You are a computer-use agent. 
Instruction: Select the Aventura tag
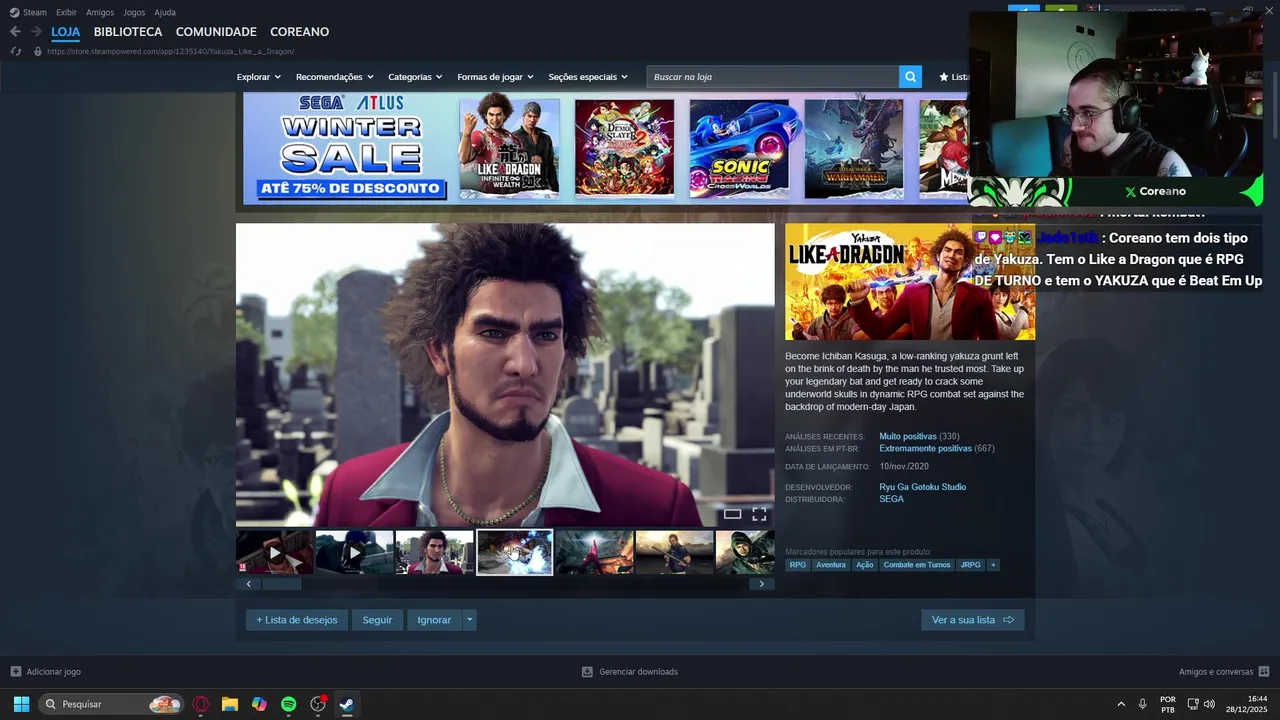831,565
